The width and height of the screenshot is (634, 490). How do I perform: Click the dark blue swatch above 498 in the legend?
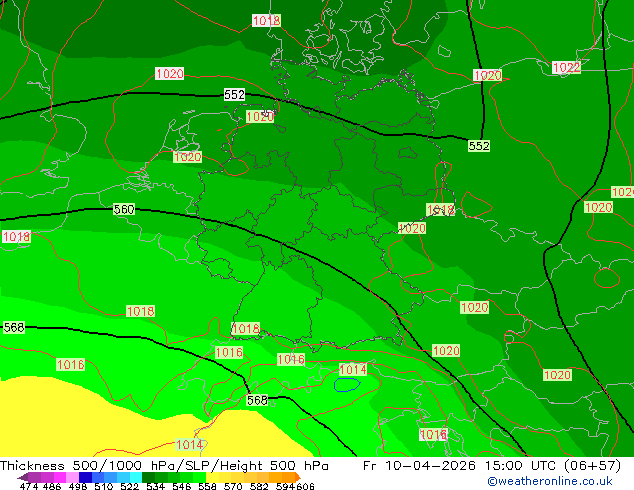(x=85, y=477)
